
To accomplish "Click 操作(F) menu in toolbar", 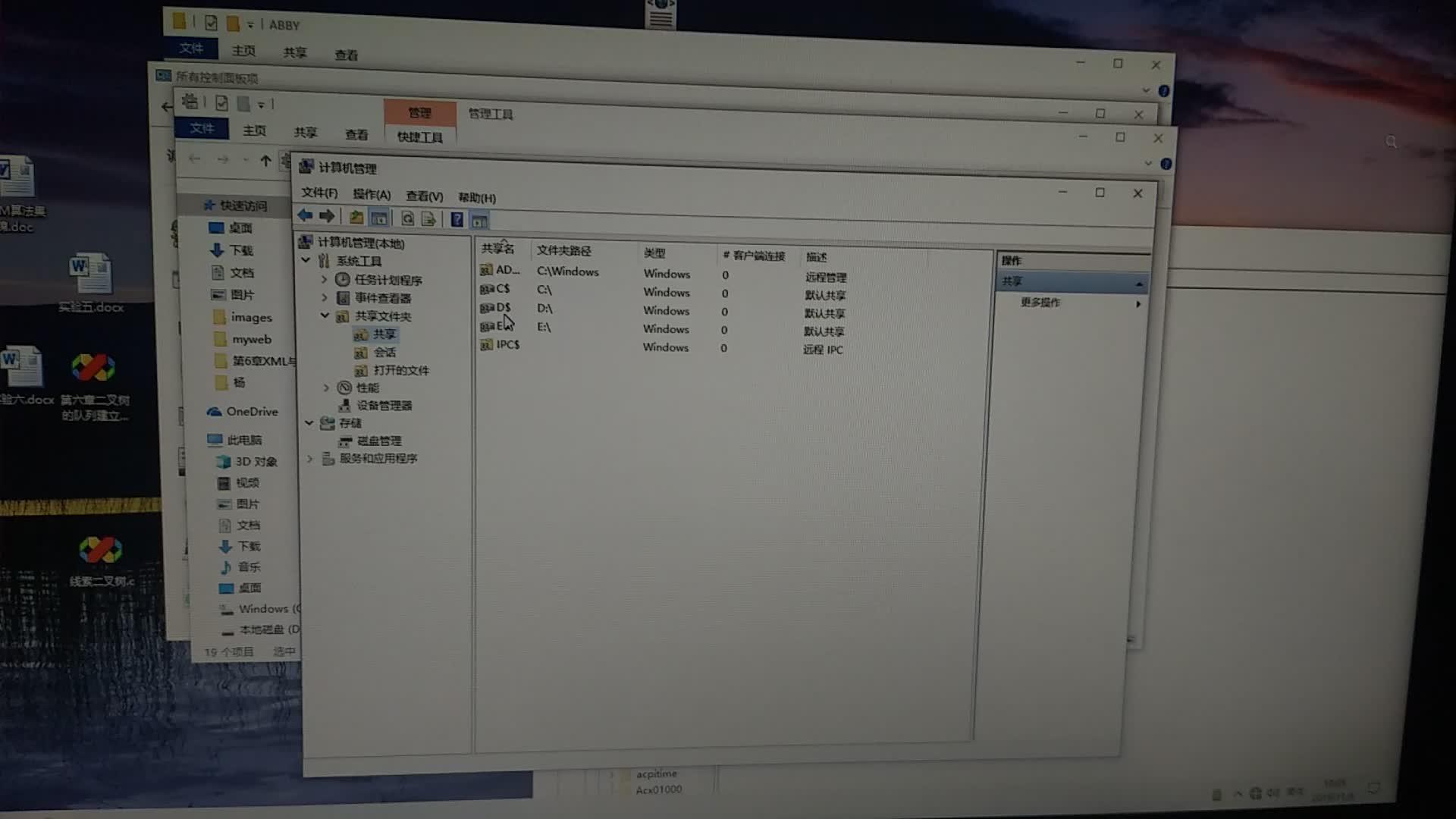I will pyautogui.click(x=370, y=197).
